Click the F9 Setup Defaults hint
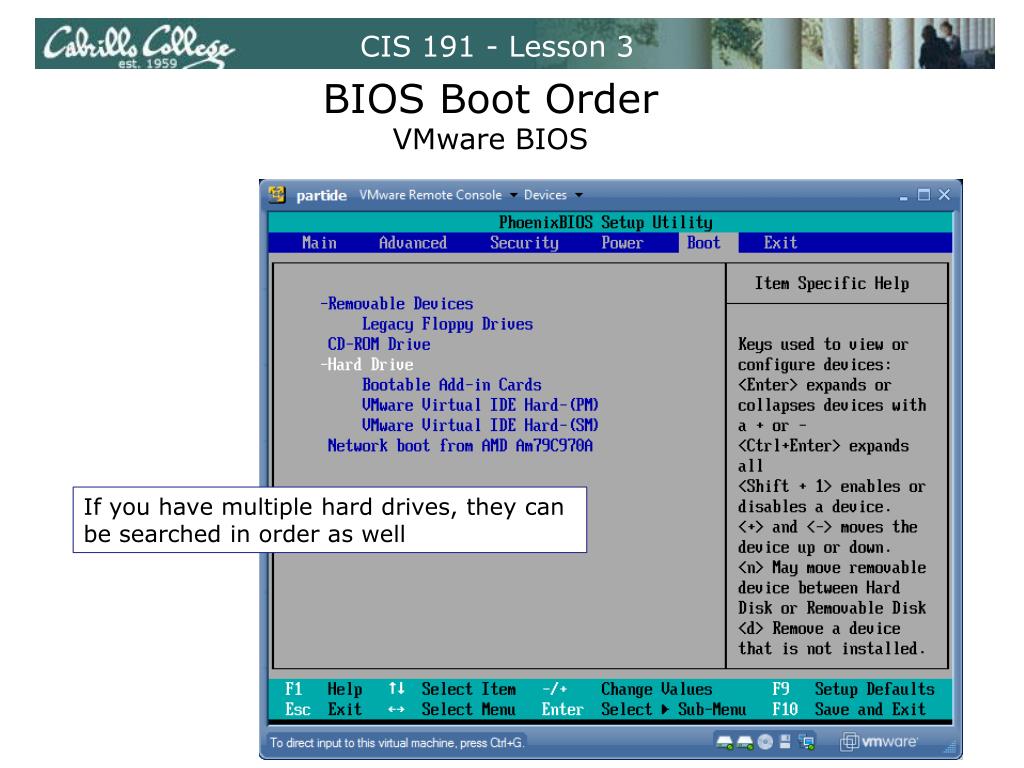Viewport: 1024px width, 768px height. [853, 689]
